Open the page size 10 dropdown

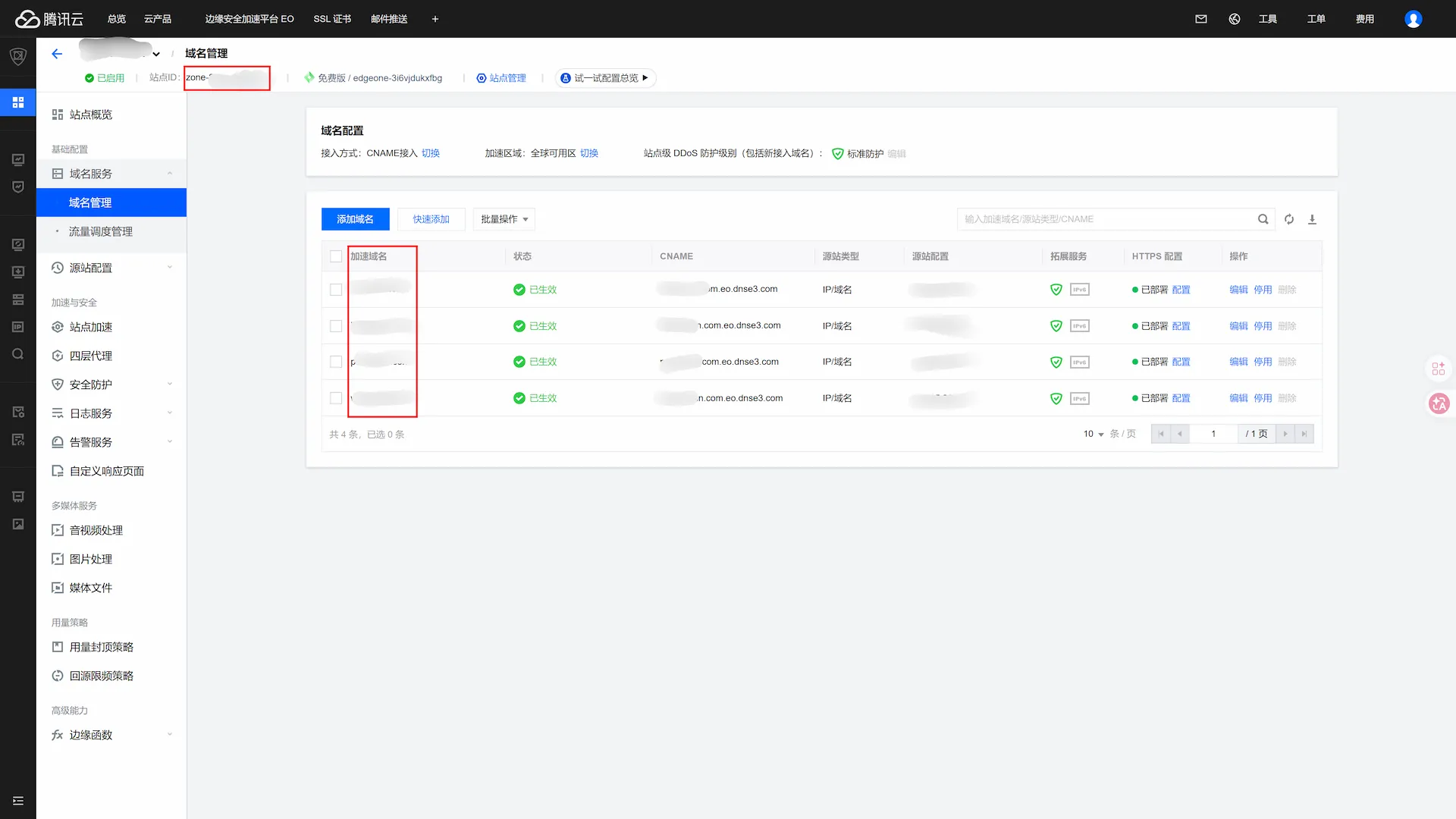tap(1093, 434)
